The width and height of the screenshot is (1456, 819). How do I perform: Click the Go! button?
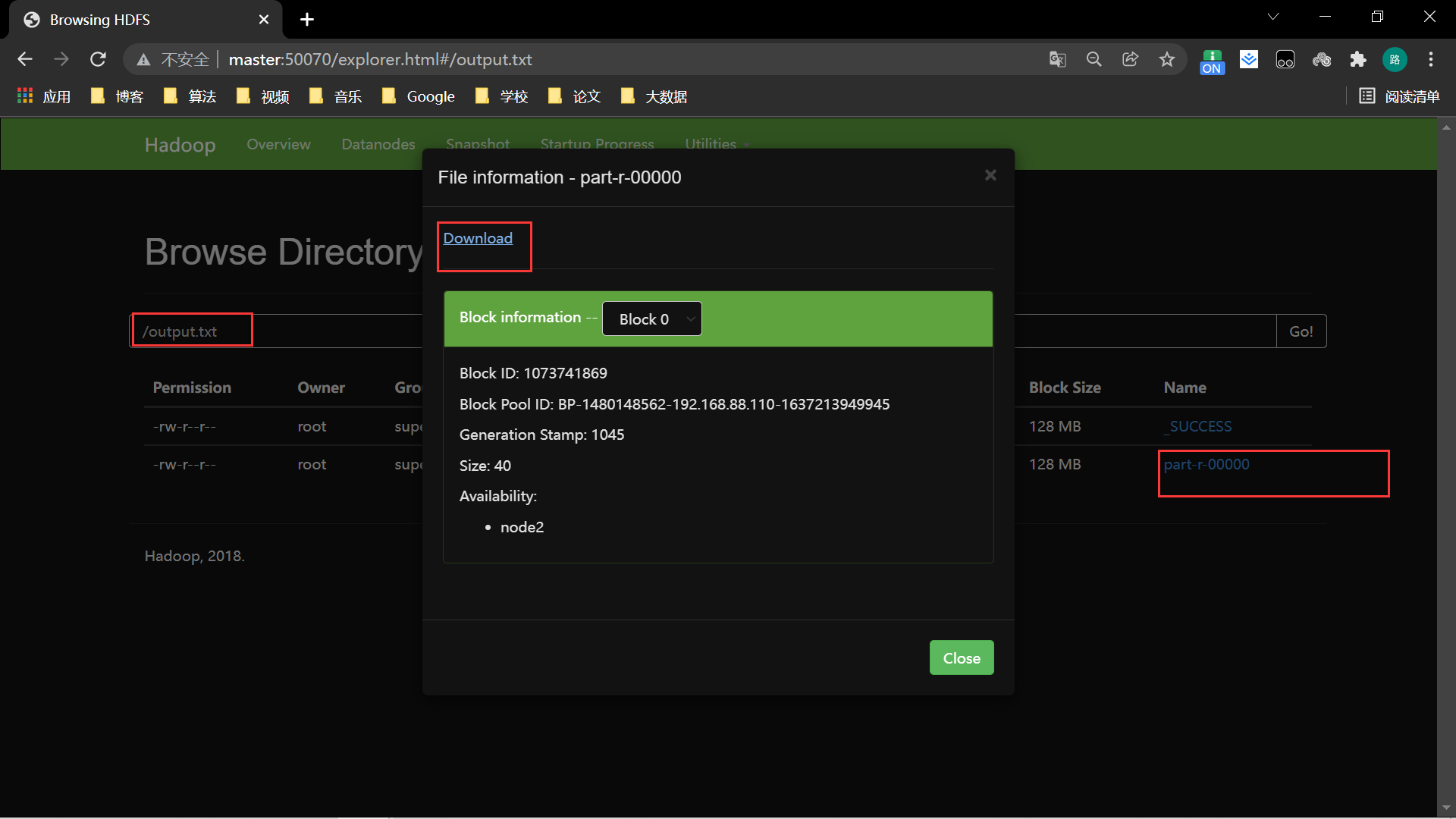coord(1301,331)
